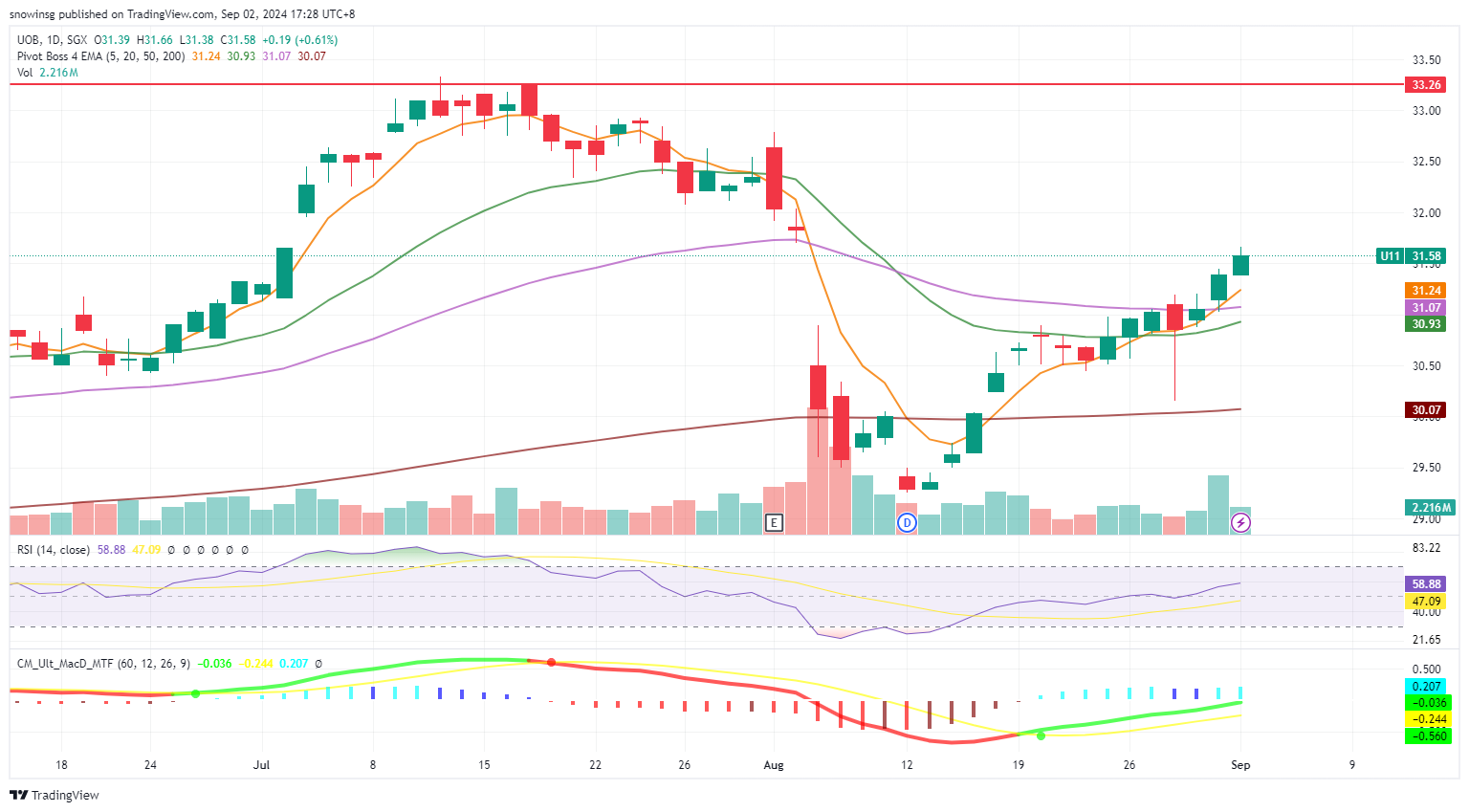Screen dimensions: 1469x812
Task: Click the cyan 0.207 MACD axis label
Action: click(1426, 687)
